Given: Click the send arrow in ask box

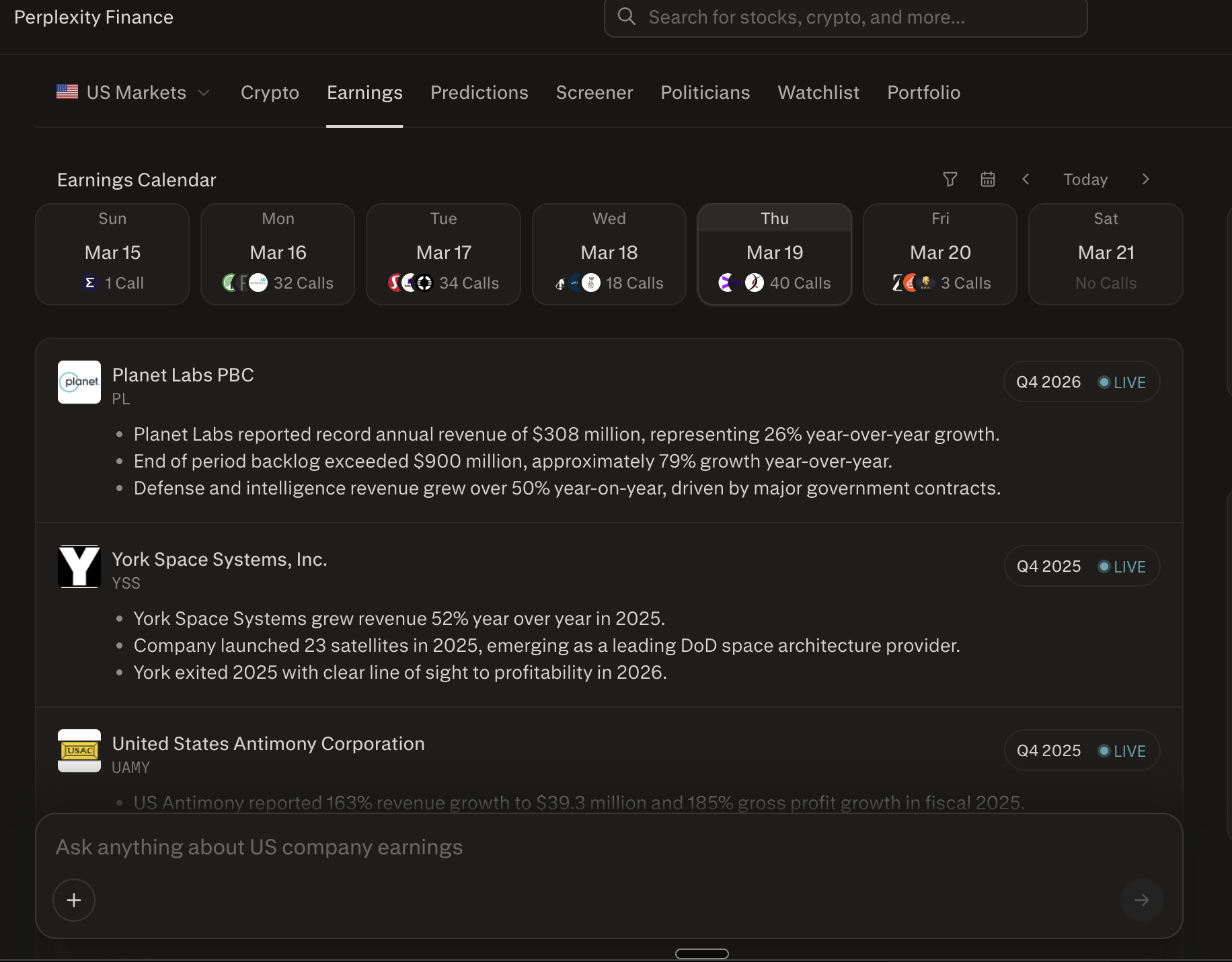Looking at the screenshot, I should pos(1141,900).
